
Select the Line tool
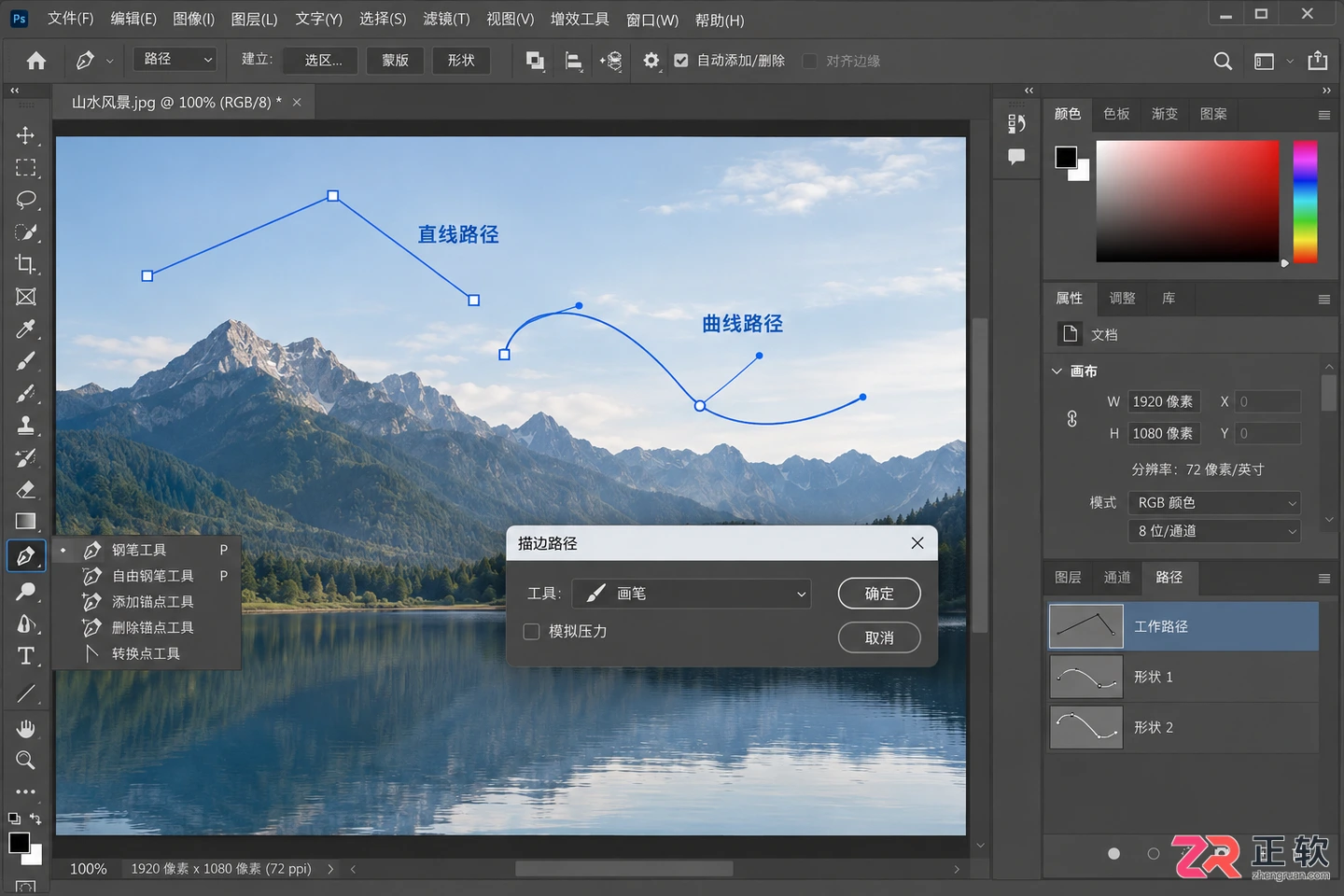point(25,693)
